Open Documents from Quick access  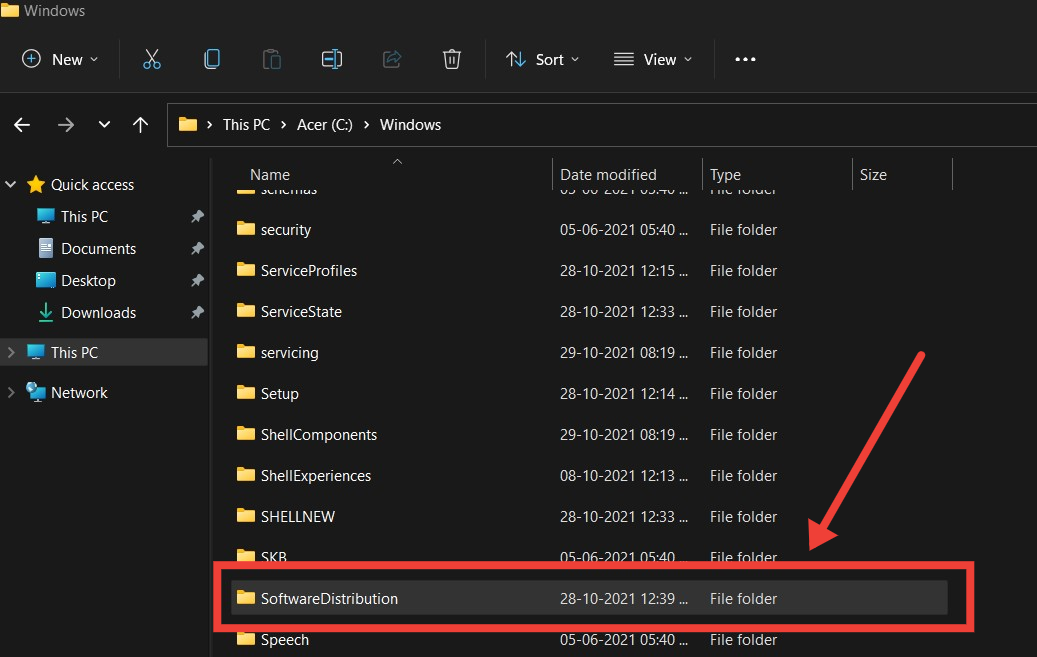[98, 249]
